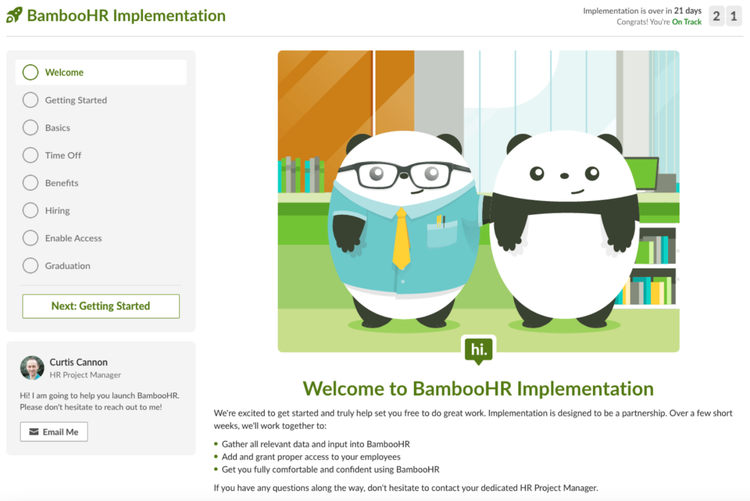Click the rocket logo icon

[14, 15]
